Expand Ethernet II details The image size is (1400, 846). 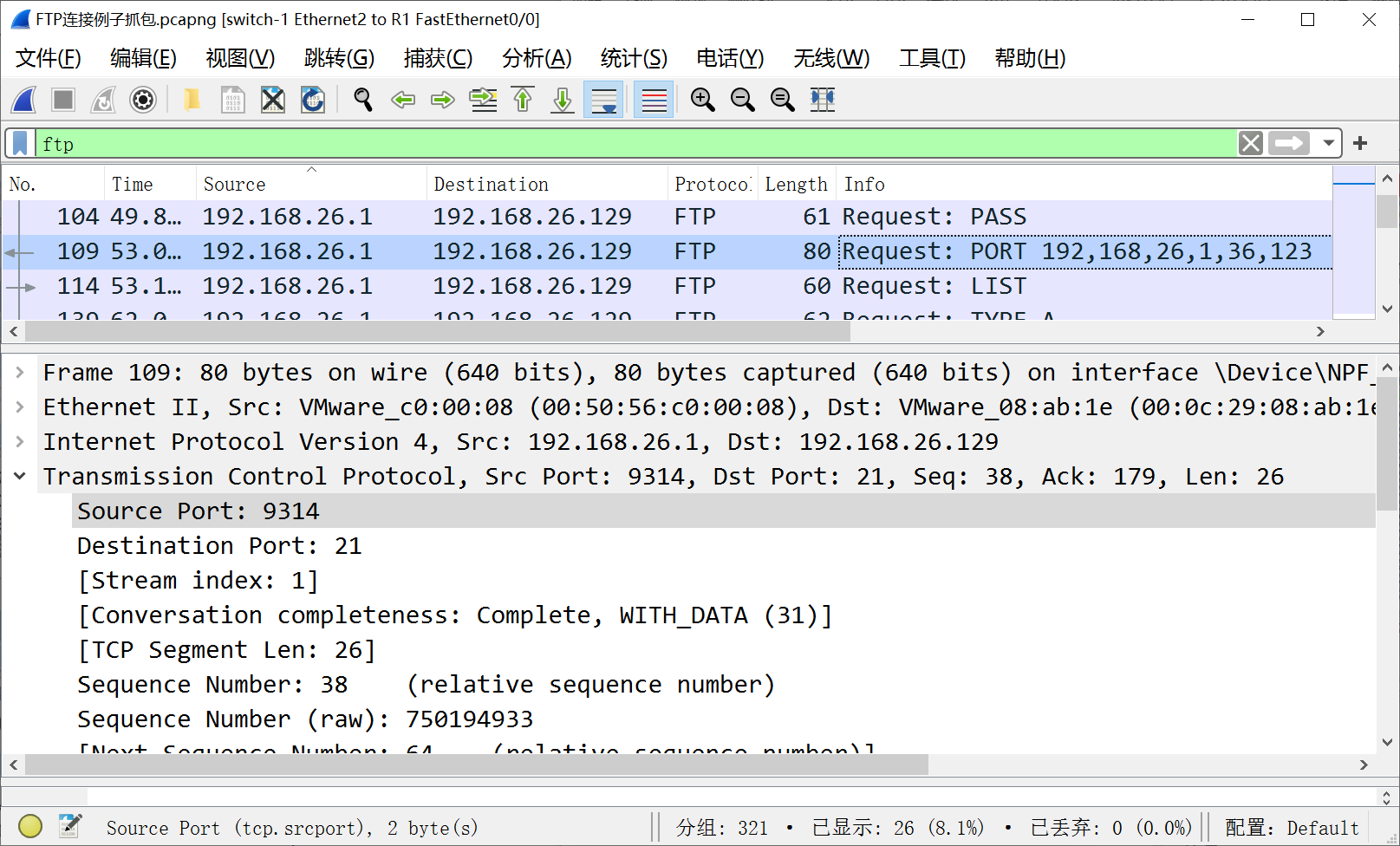tap(19, 407)
